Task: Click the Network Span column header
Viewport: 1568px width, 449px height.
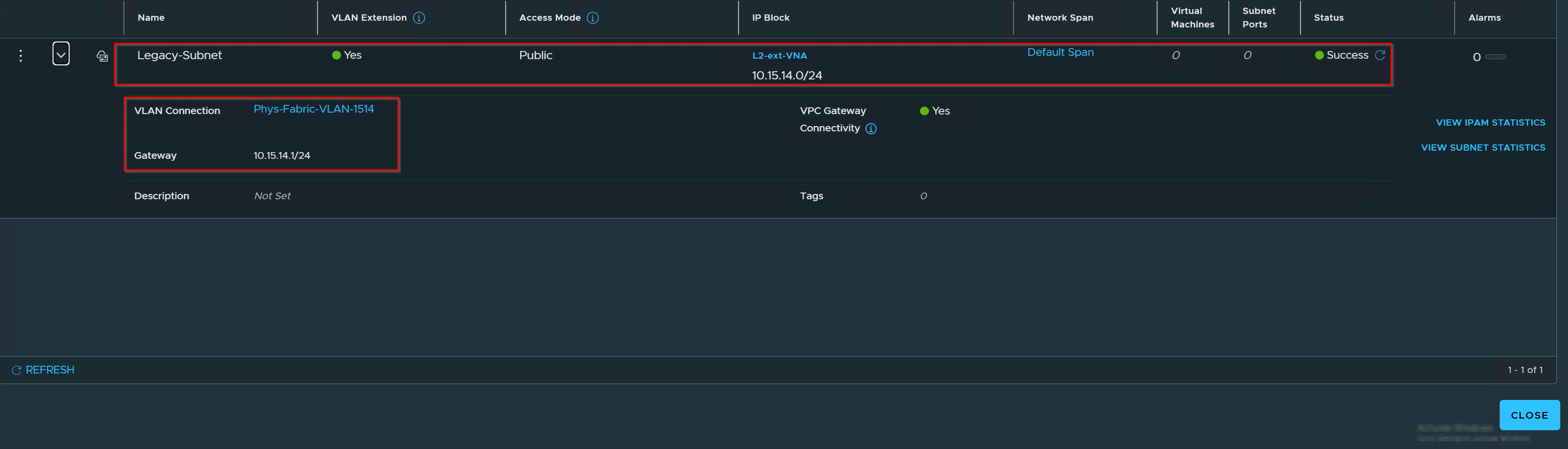Action: 1060,18
